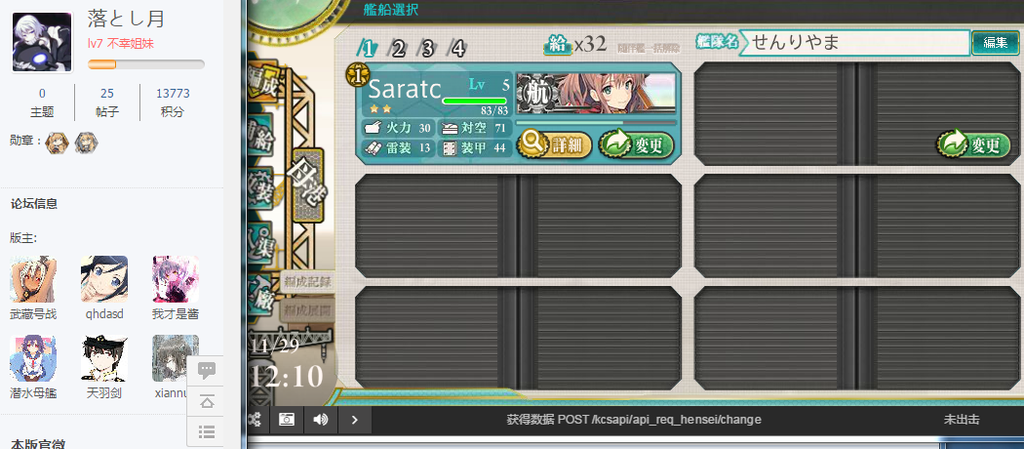Open the qhdasd moderator profile link
Image resolution: width=1024 pixels, height=449 pixels.
(104, 314)
